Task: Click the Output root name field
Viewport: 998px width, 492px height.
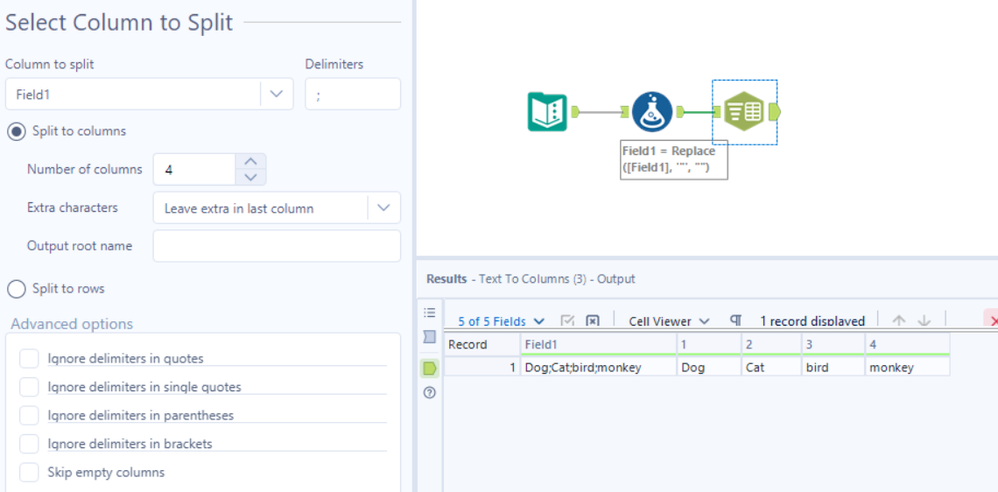Action: coord(277,246)
